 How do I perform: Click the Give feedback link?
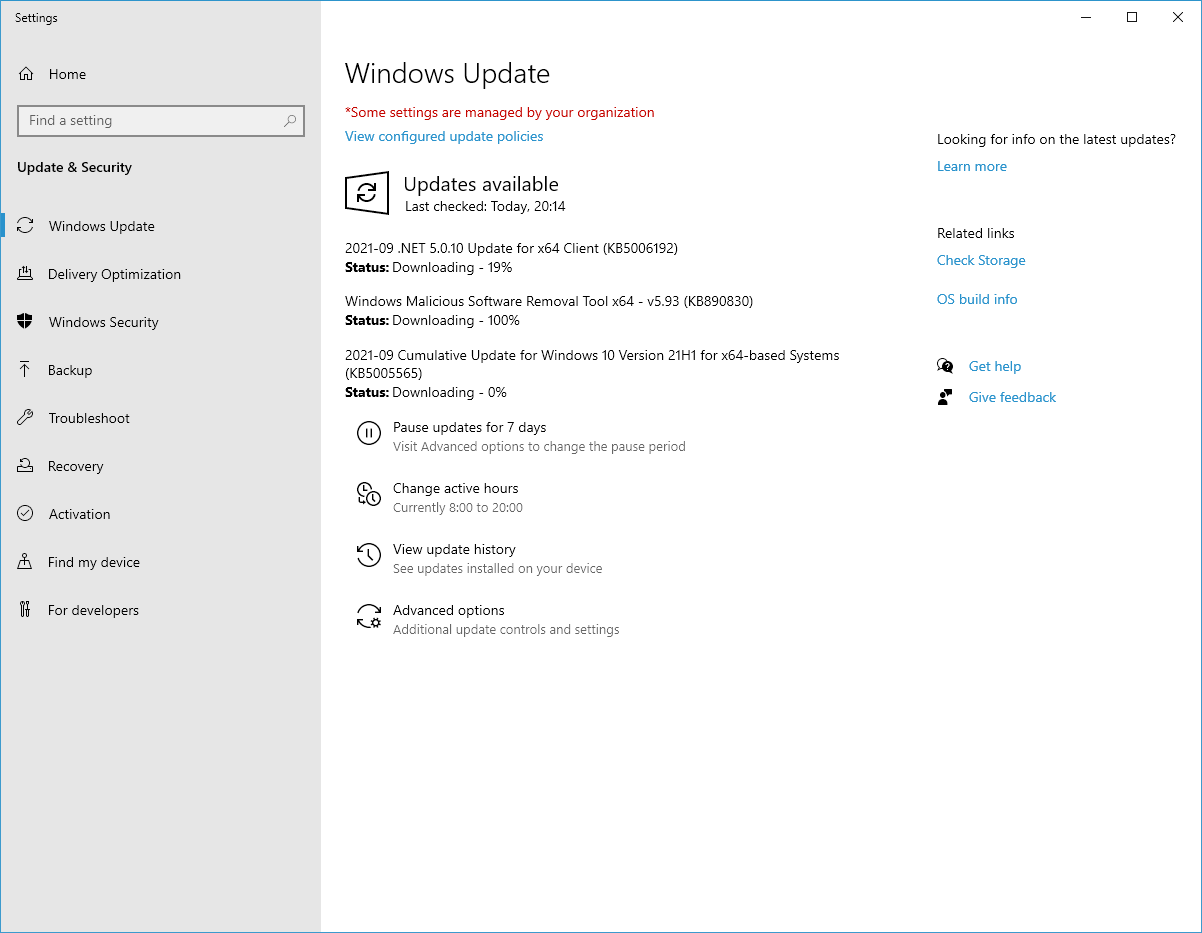1012,397
